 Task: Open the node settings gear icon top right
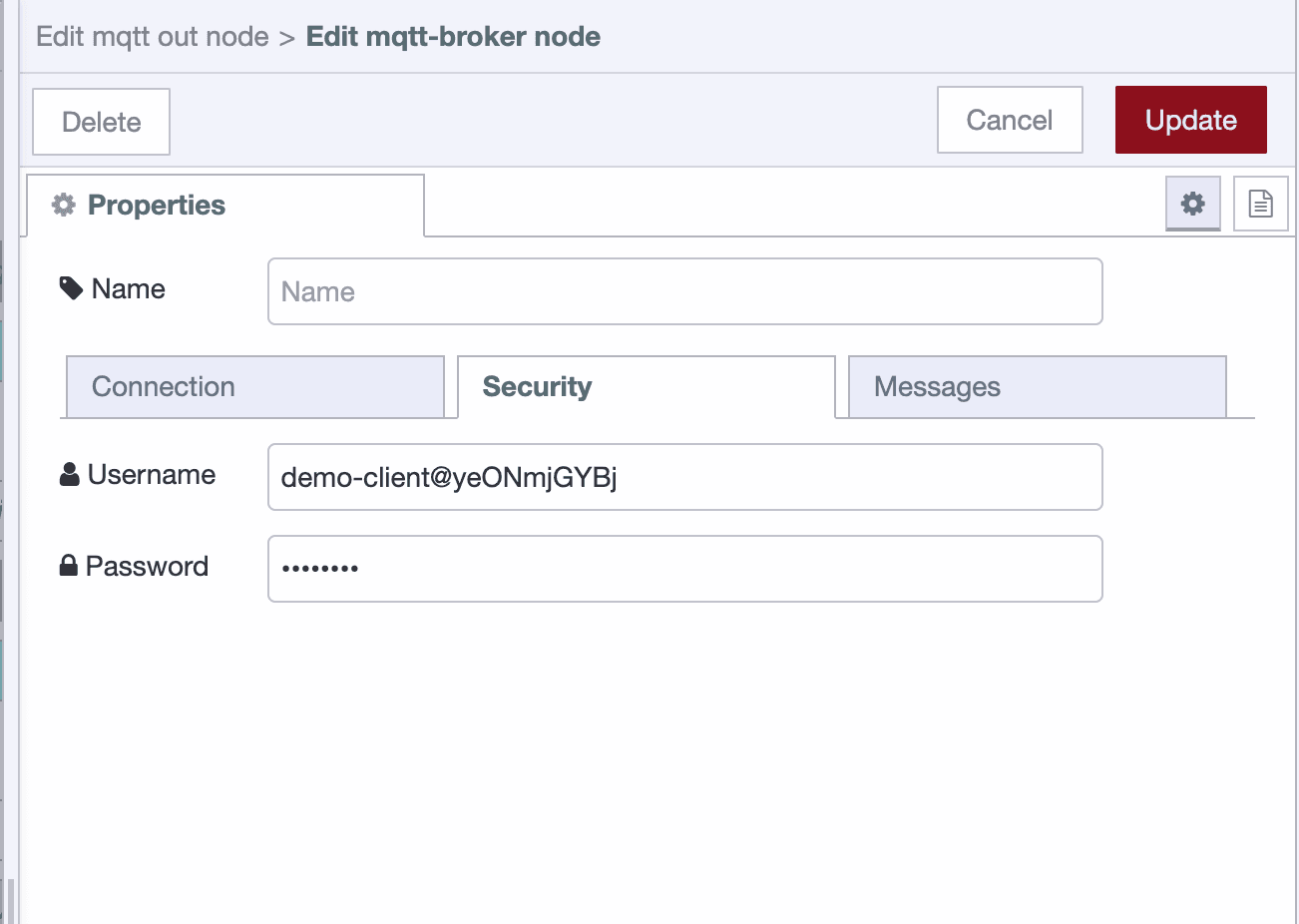(x=1192, y=204)
